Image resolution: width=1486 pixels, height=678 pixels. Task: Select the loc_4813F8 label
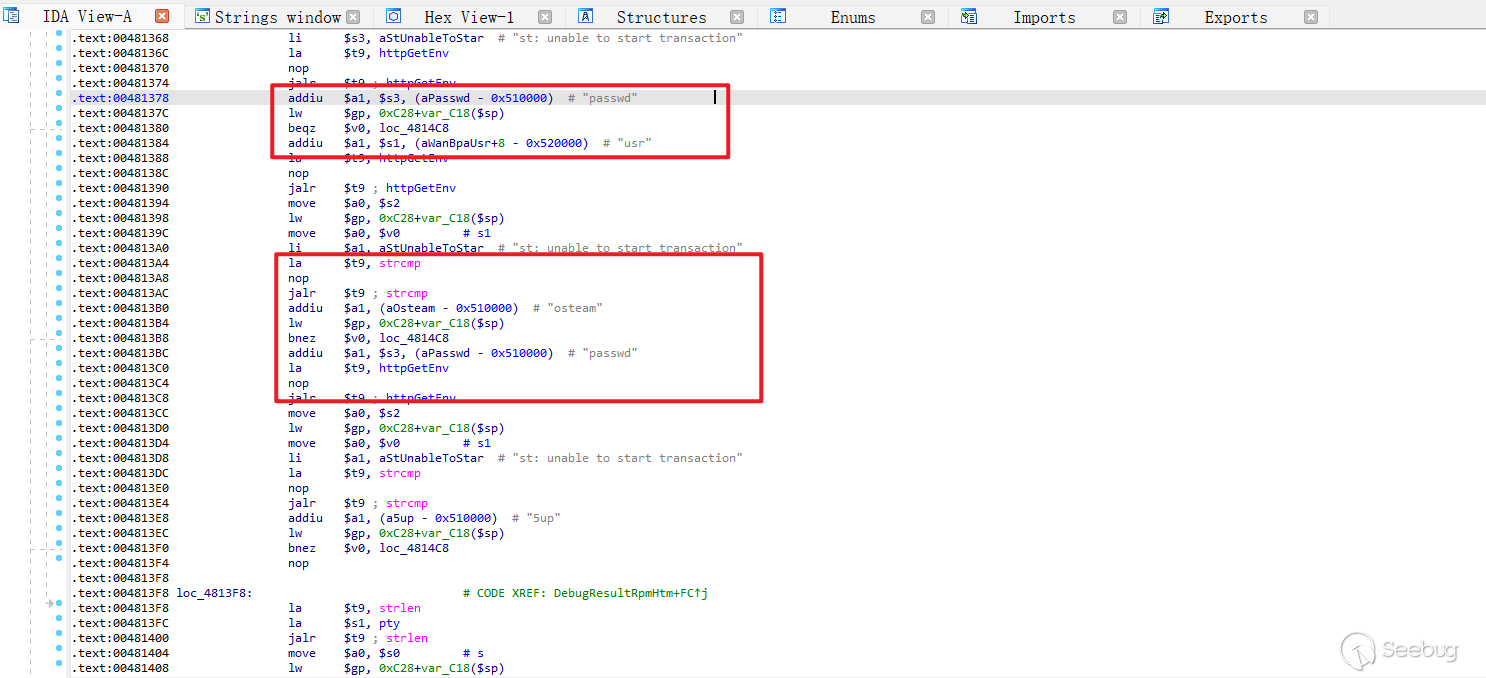tap(213, 593)
